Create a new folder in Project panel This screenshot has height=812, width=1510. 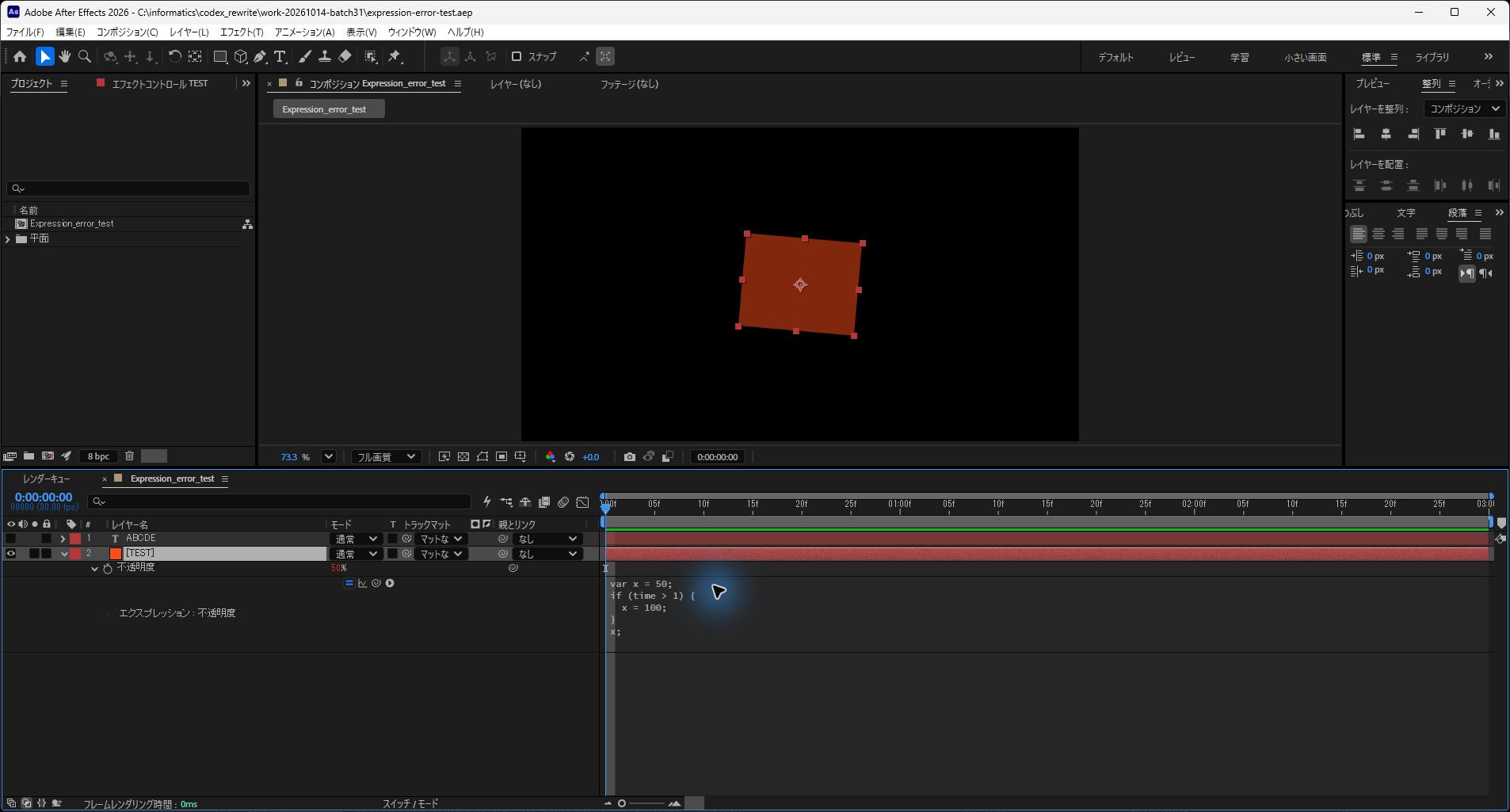tap(29, 456)
